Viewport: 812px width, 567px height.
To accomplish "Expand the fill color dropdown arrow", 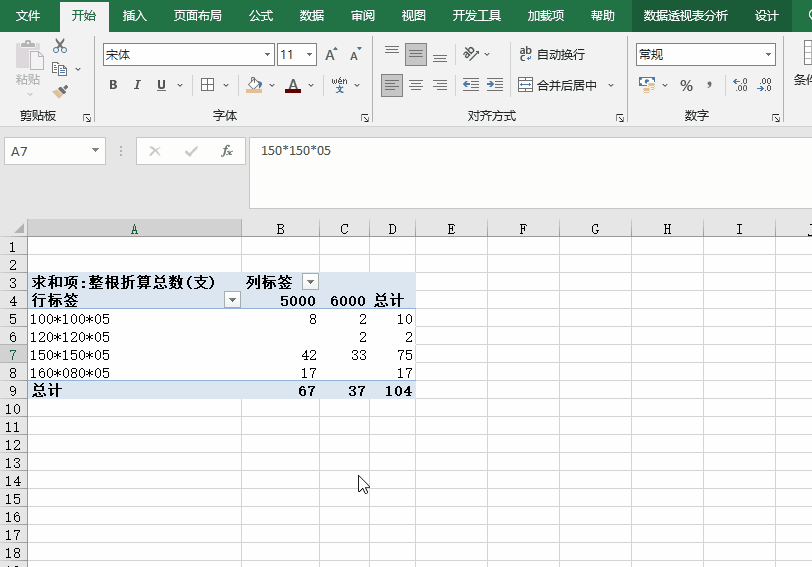I will pyautogui.click(x=271, y=85).
